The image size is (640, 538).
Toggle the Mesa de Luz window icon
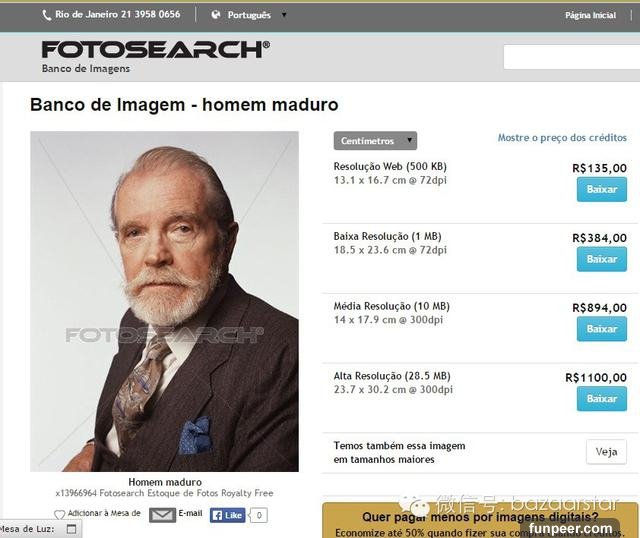71,529
